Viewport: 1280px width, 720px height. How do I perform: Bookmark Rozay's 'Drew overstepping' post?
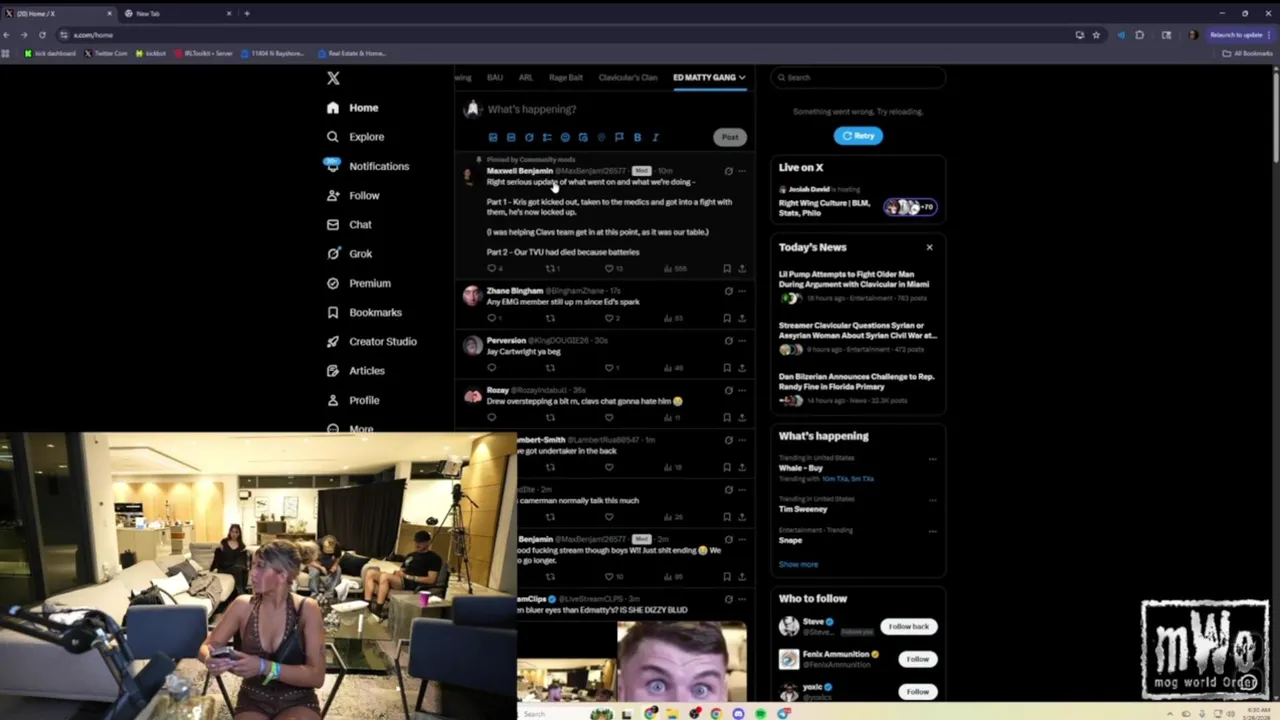[727, 417]
